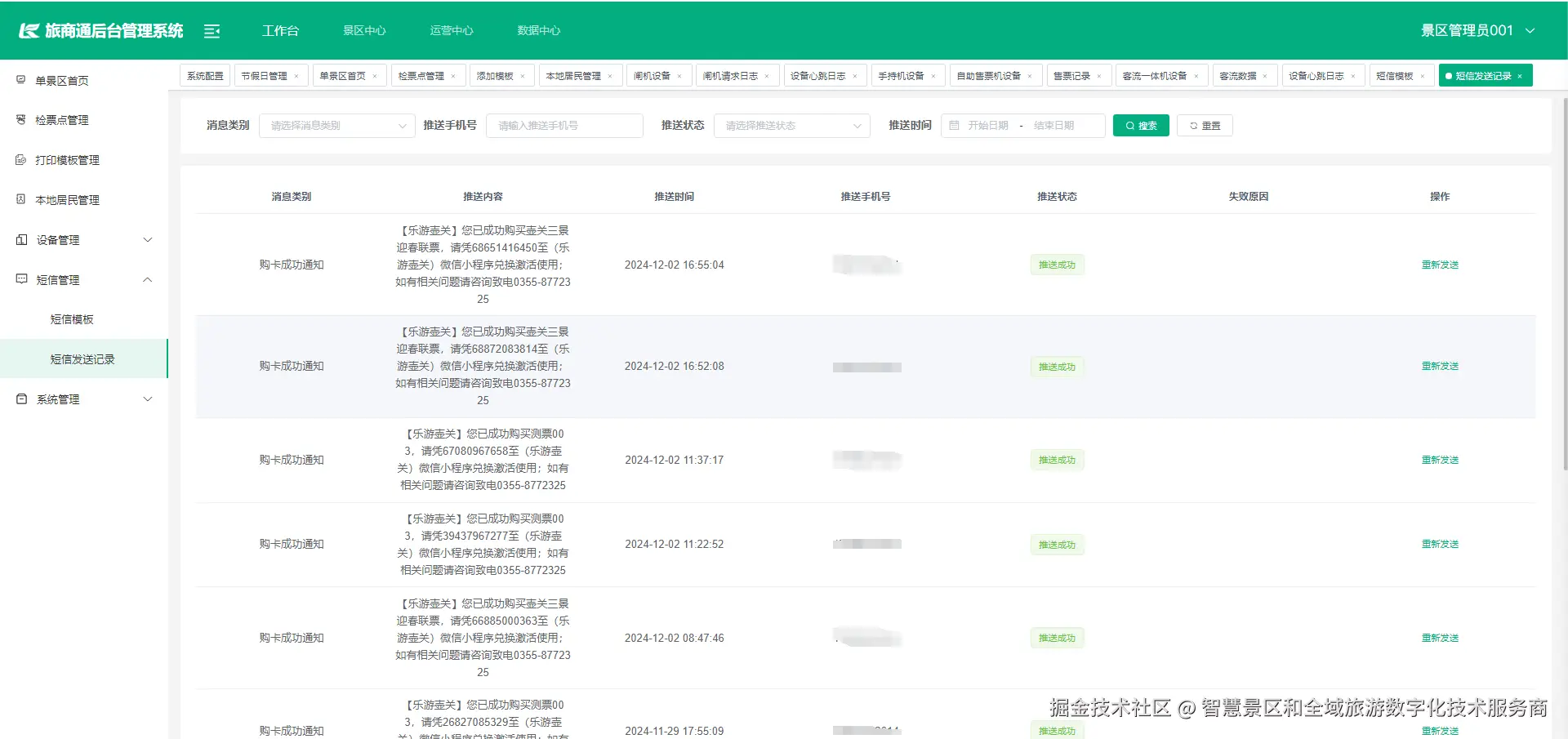Close the 短信模板 tab
The image size is (1568, 739).
pos(1423,76)
